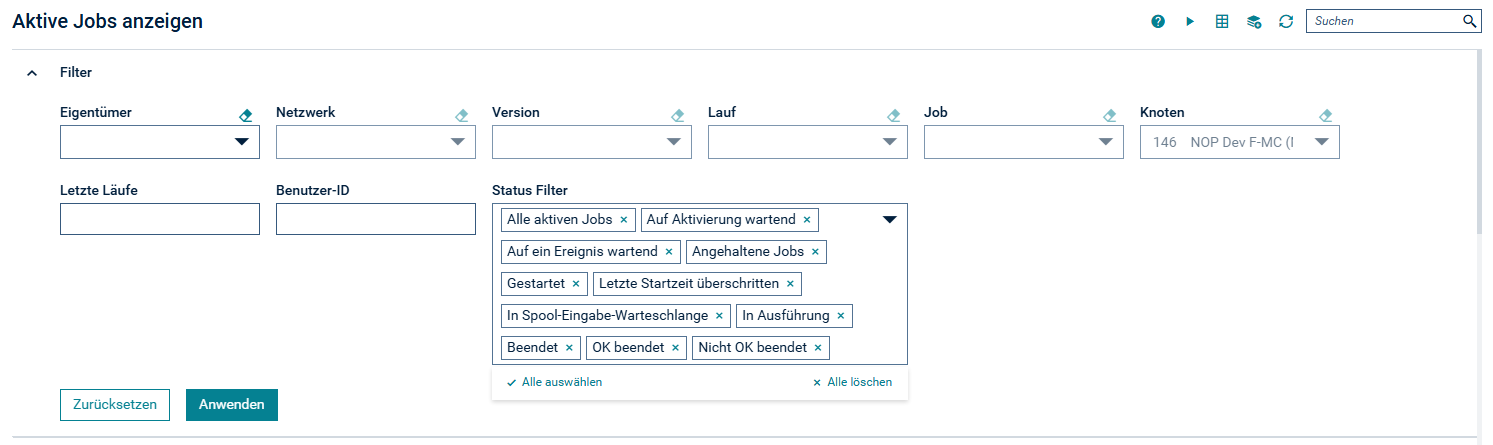Refresh the active jobs list
Image resolution: width=1493 pixels, height=445 pixels.
(1286, 21)
